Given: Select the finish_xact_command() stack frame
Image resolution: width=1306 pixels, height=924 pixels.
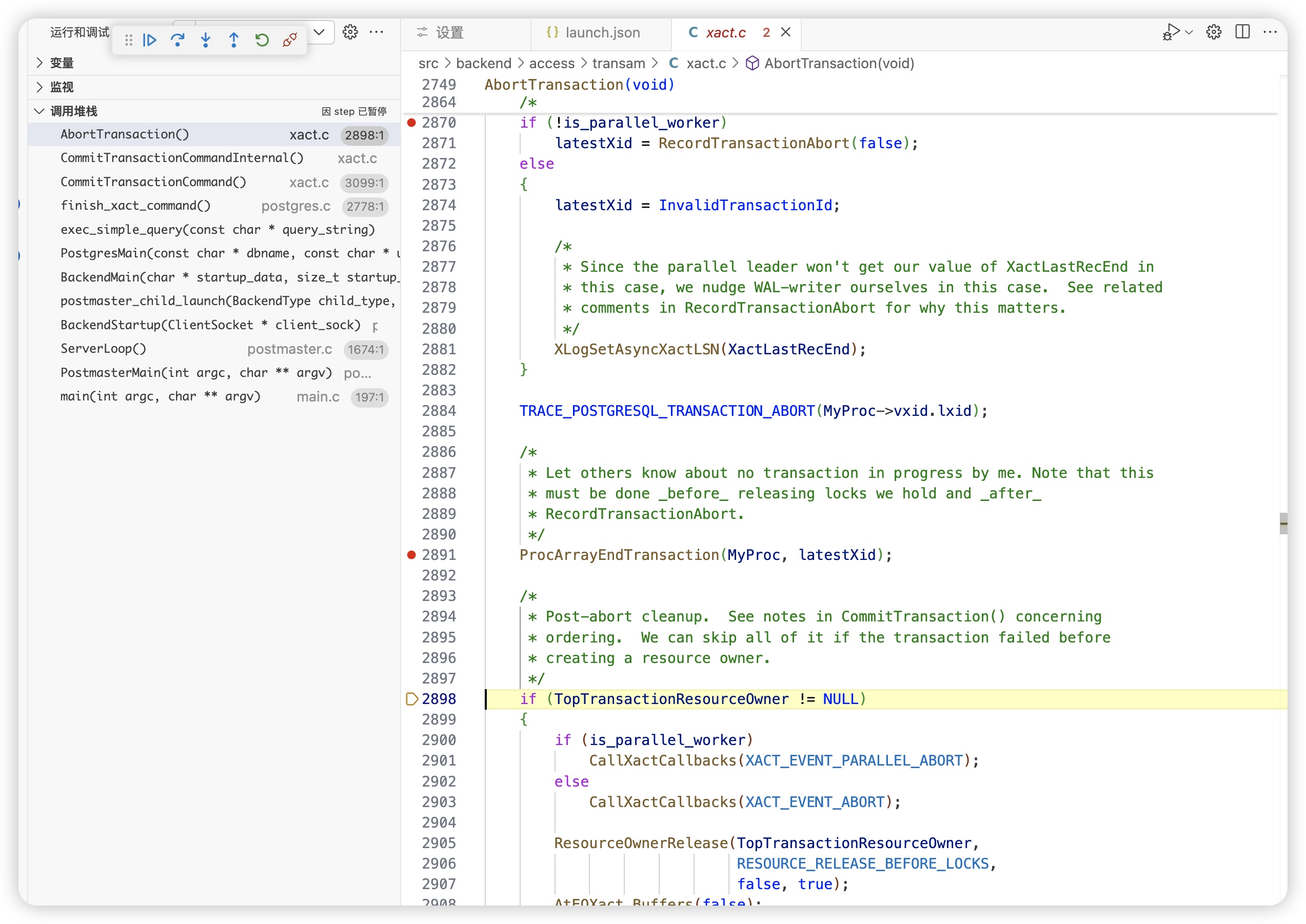Looking at the screenshot, I should pos(135,206).
